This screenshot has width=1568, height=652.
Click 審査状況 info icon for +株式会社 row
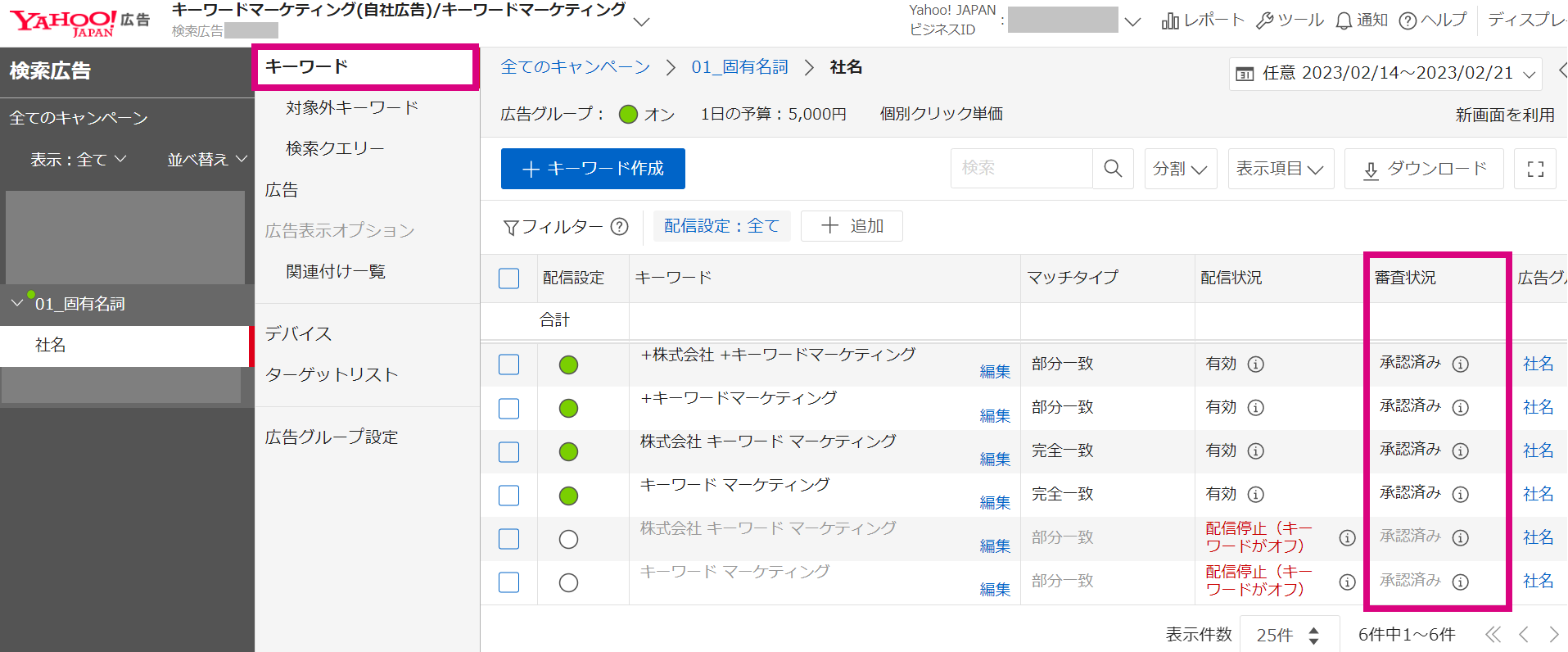1461,364
